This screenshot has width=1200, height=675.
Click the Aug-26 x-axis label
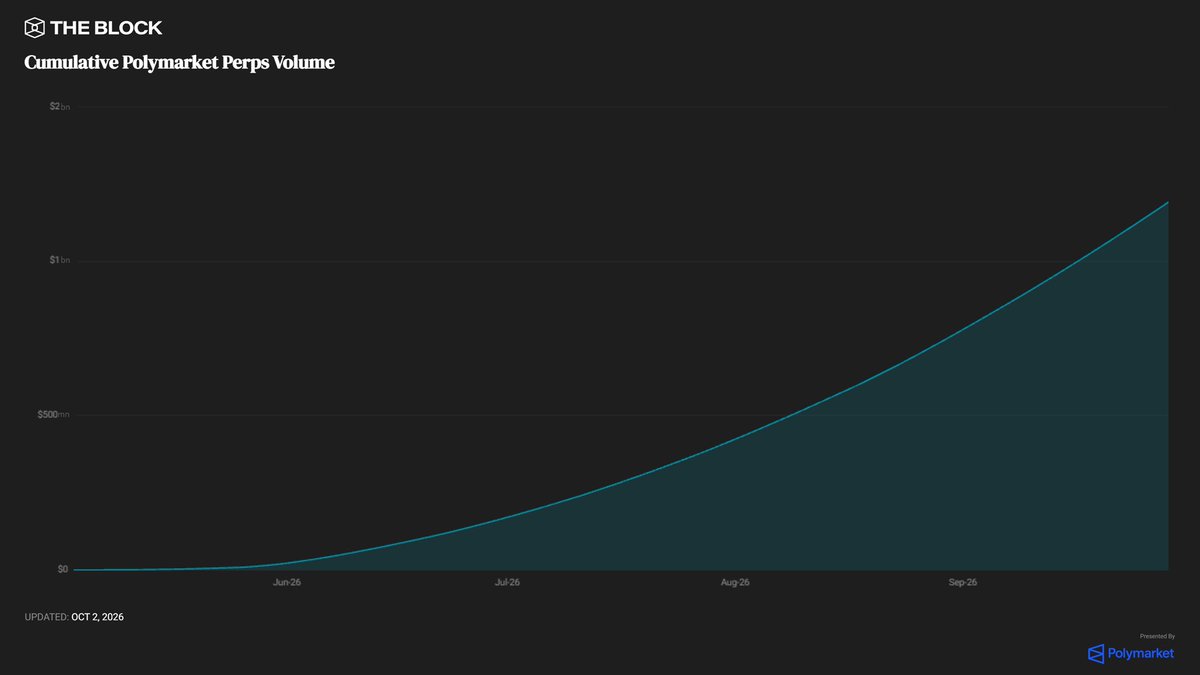(735, 581)
